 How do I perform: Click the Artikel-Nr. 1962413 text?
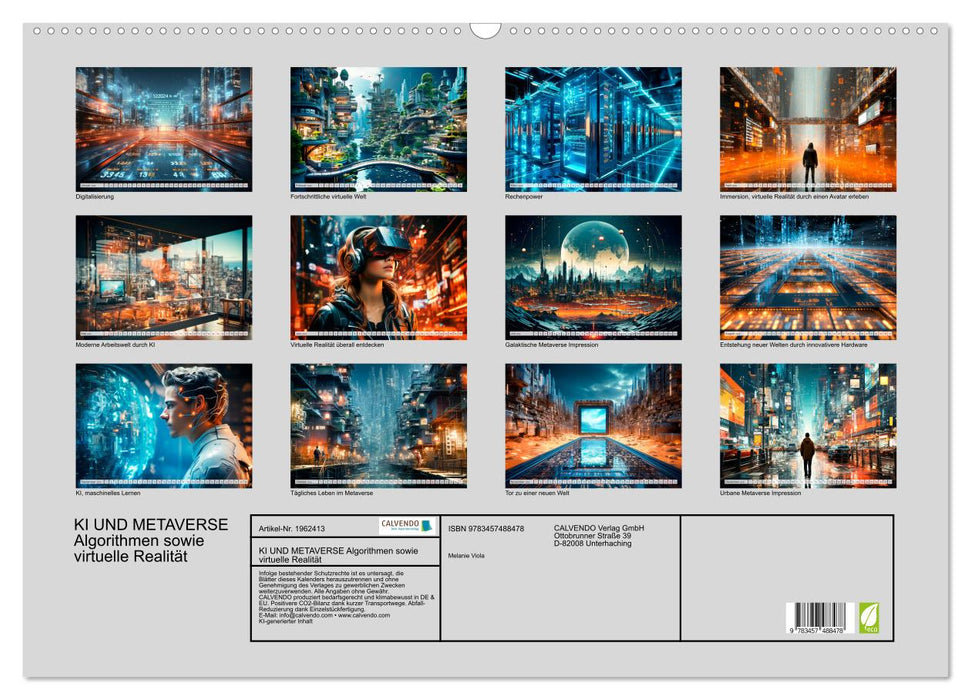292,529
